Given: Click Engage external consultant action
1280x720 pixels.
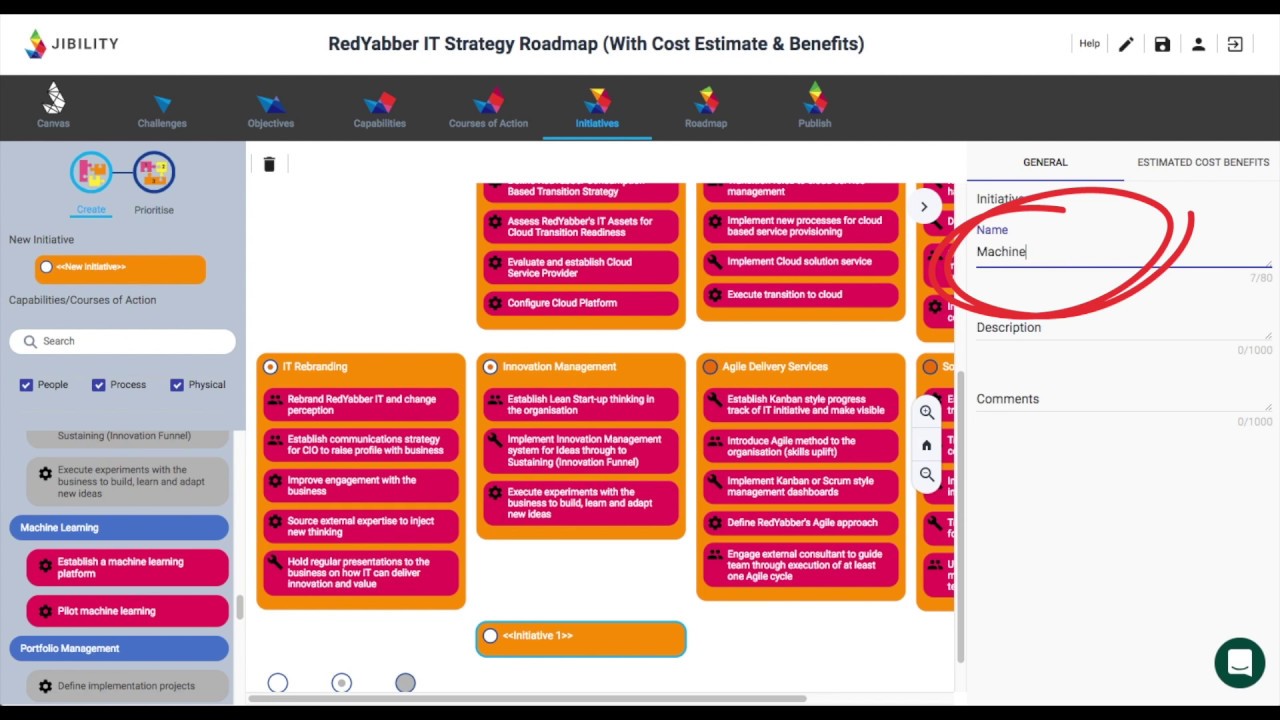Looking at the screenshot, I should [801, 565].
